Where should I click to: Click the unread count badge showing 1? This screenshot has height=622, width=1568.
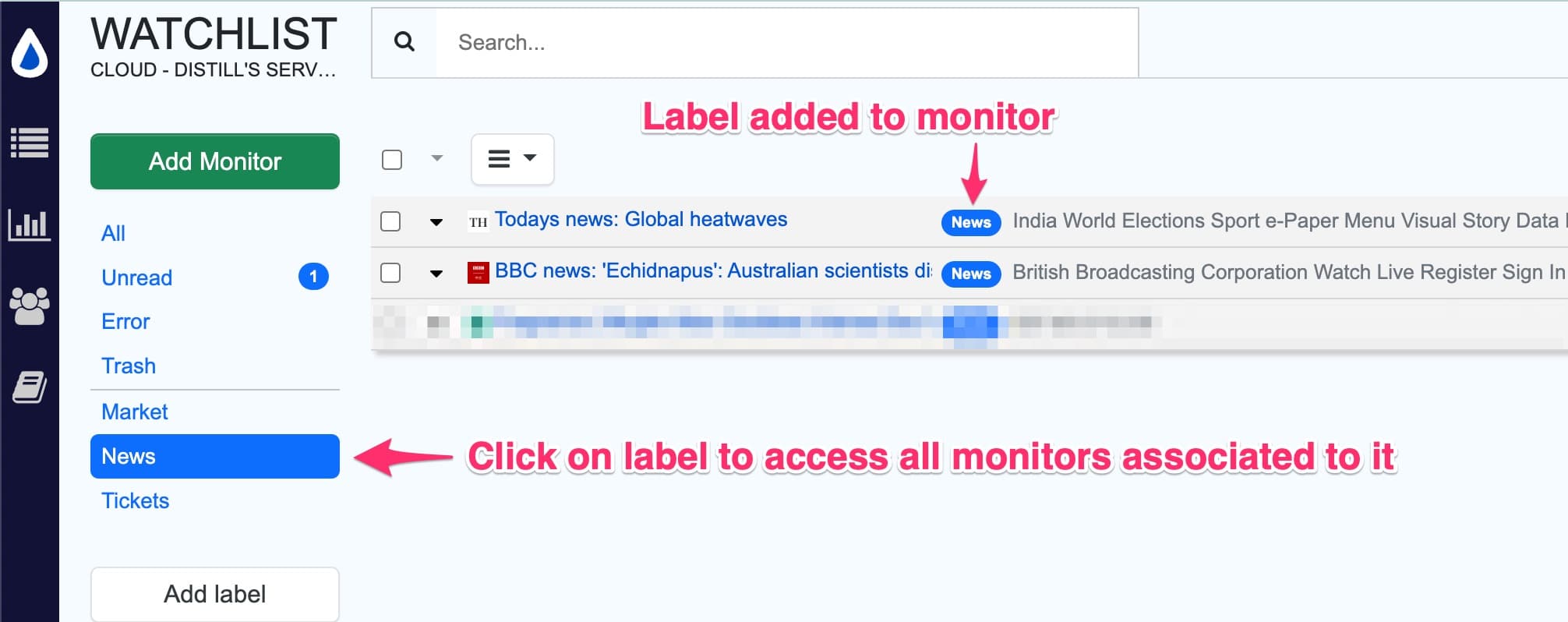[x=312, y=276]
